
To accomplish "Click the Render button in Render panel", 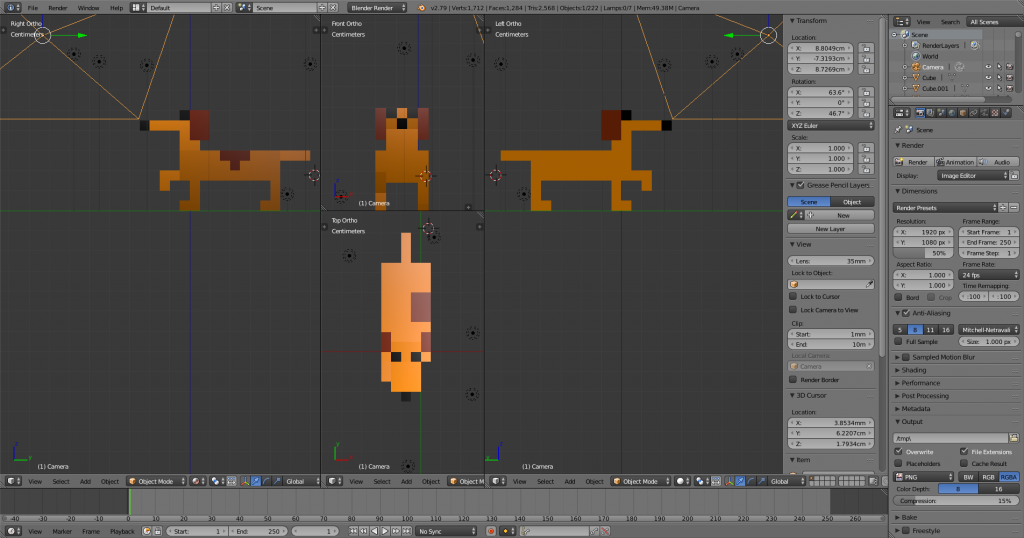I will tap(913, 161).
